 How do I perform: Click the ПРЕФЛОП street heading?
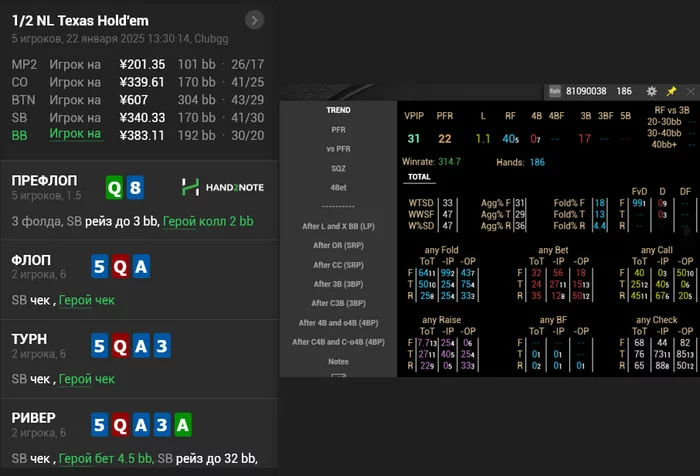coord(44,180)
